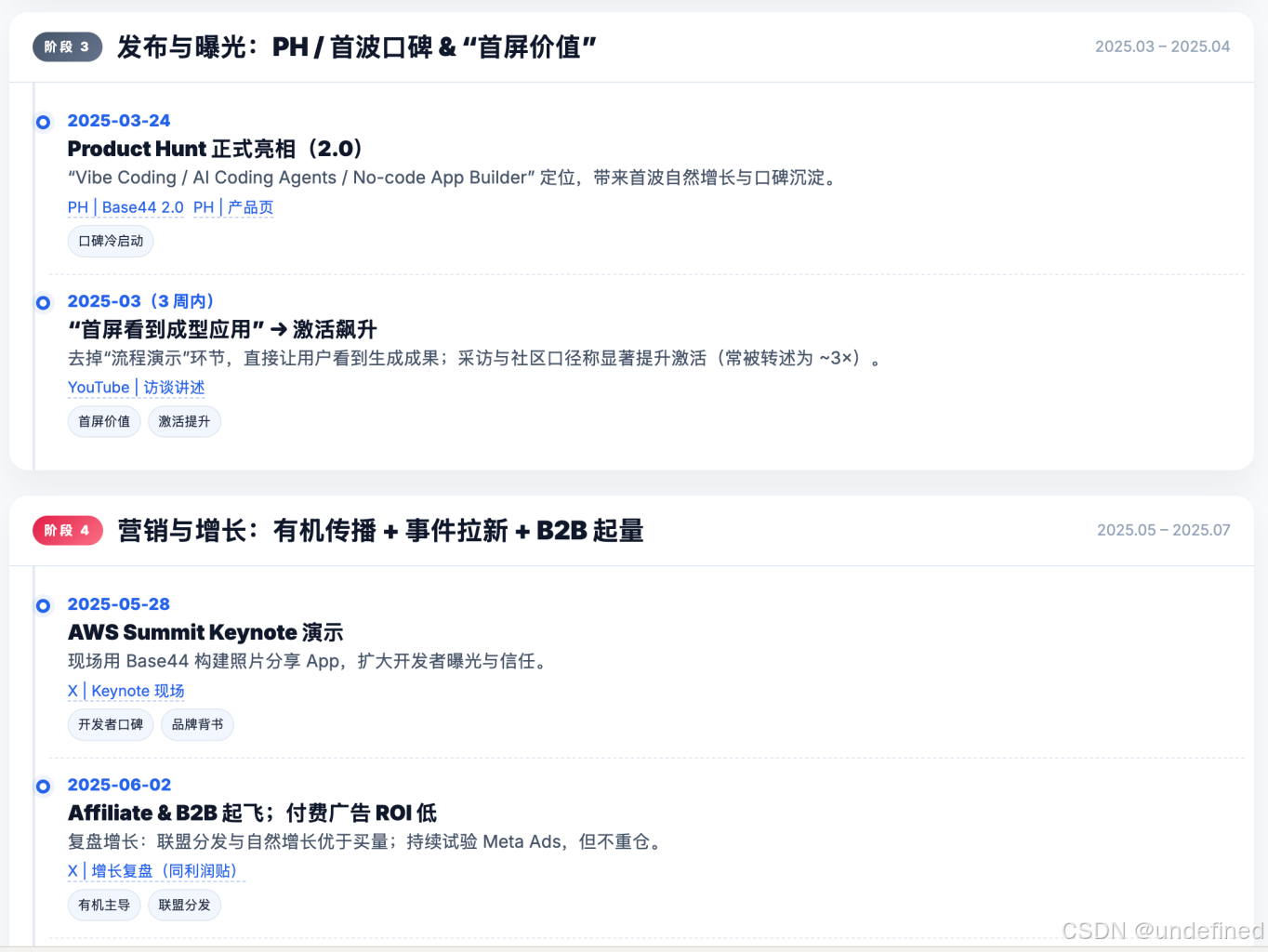Click the date text 2025-03-24
The image size is (1268, 952).
(x=119, y=121)
